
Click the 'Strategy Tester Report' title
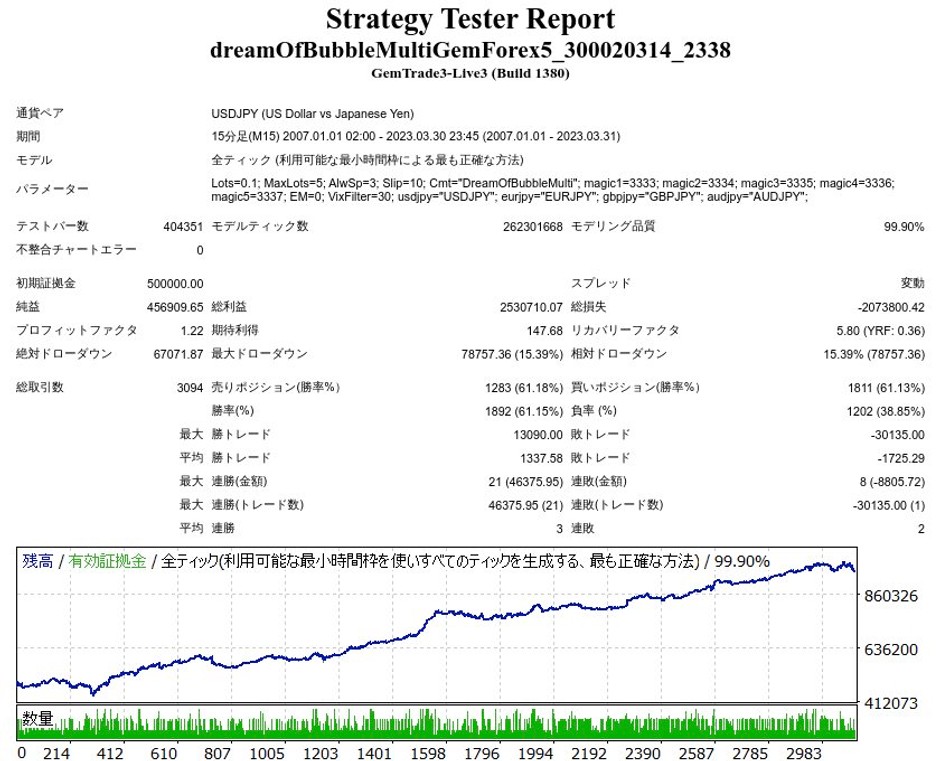pyautogui.click(x=470, y=19)
